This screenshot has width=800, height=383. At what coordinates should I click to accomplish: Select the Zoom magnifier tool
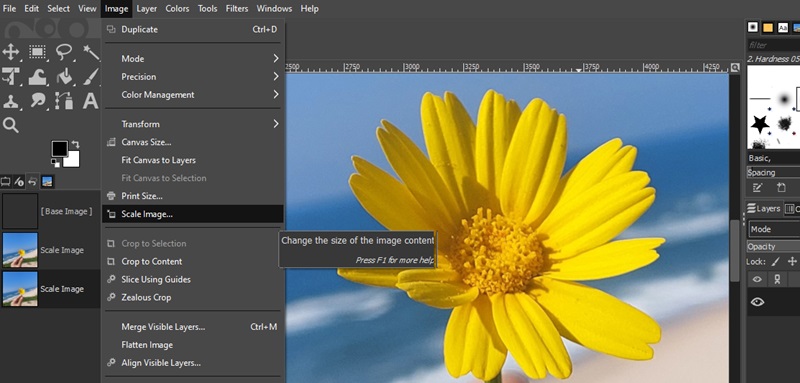click(x=11, y=125)
